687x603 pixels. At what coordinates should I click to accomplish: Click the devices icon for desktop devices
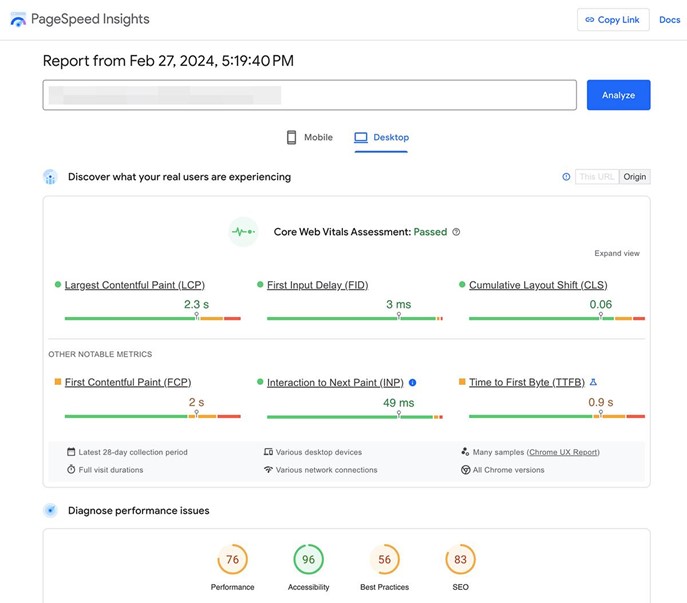click(x=268, y=452)
